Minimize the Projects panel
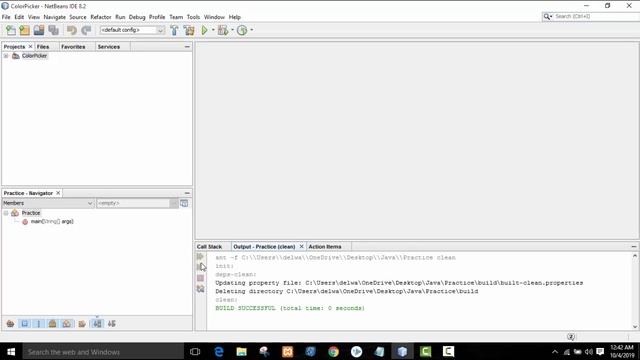 tap(187, 47)
